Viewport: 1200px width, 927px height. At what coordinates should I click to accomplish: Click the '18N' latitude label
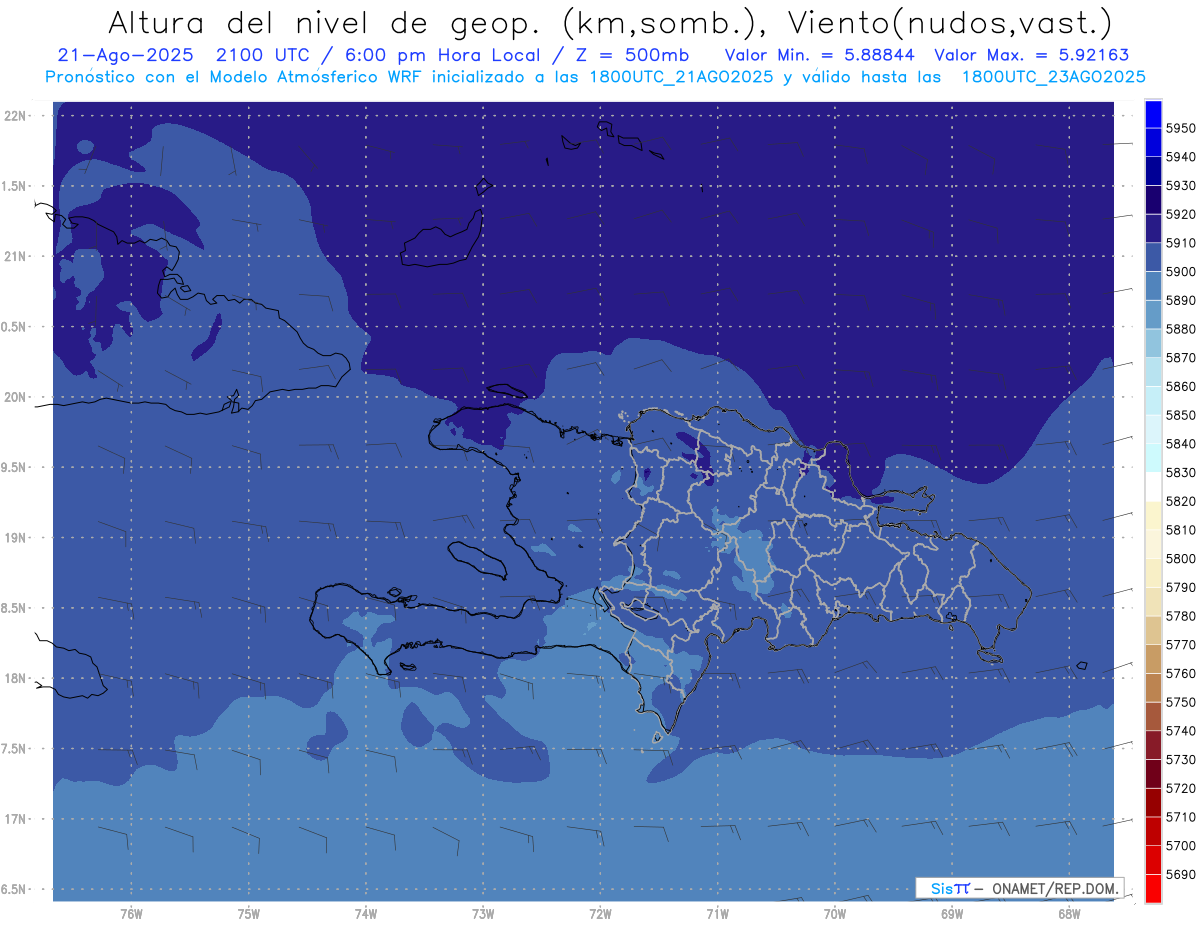[17, 678]
